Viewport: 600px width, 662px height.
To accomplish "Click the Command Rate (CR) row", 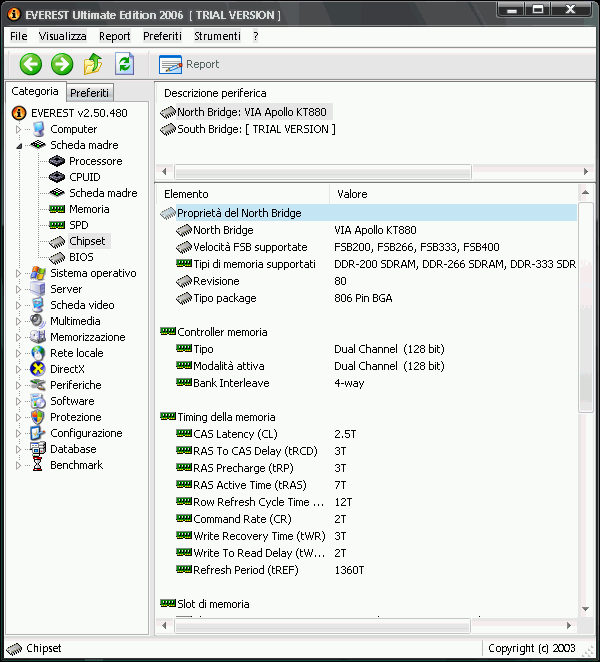I will 368,519.
